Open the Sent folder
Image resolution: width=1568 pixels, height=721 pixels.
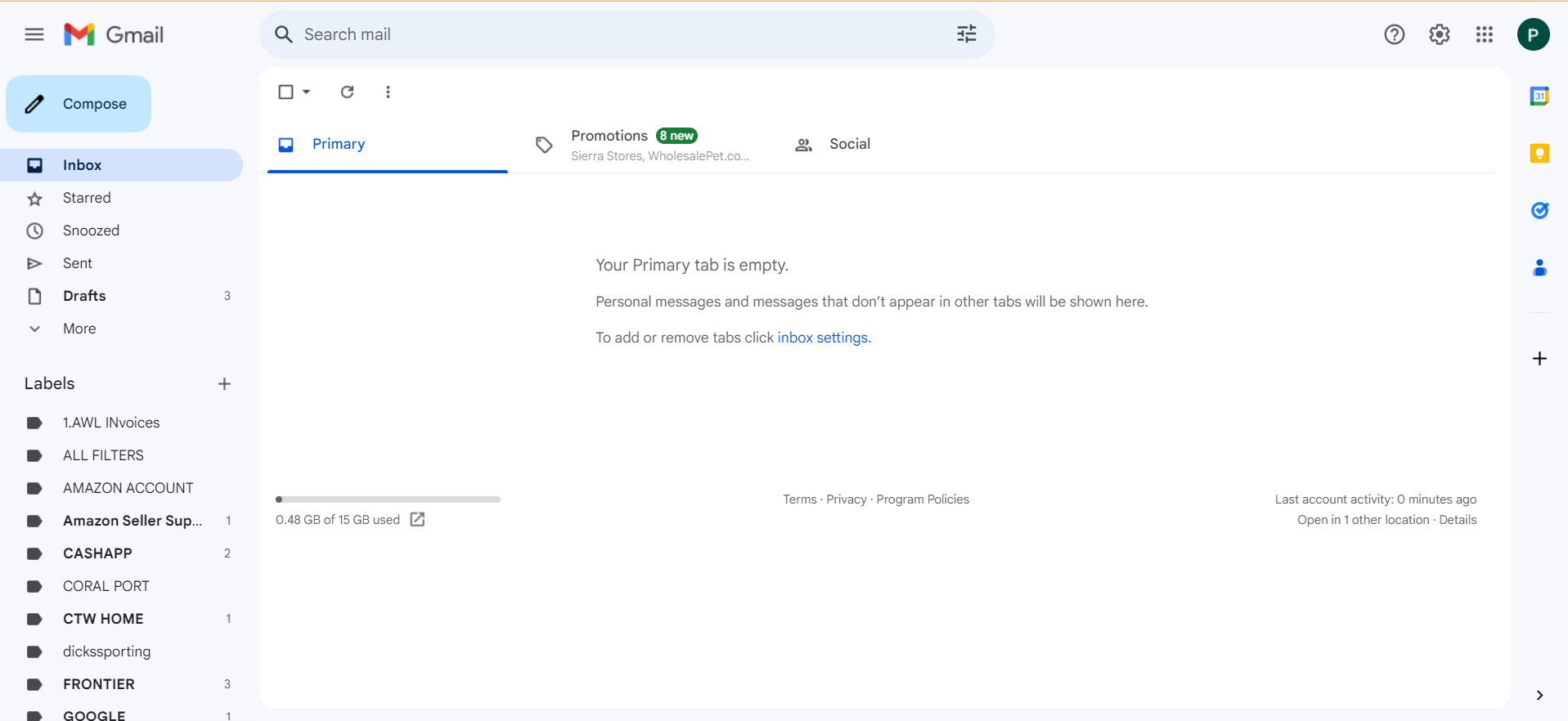pos(121,263)
